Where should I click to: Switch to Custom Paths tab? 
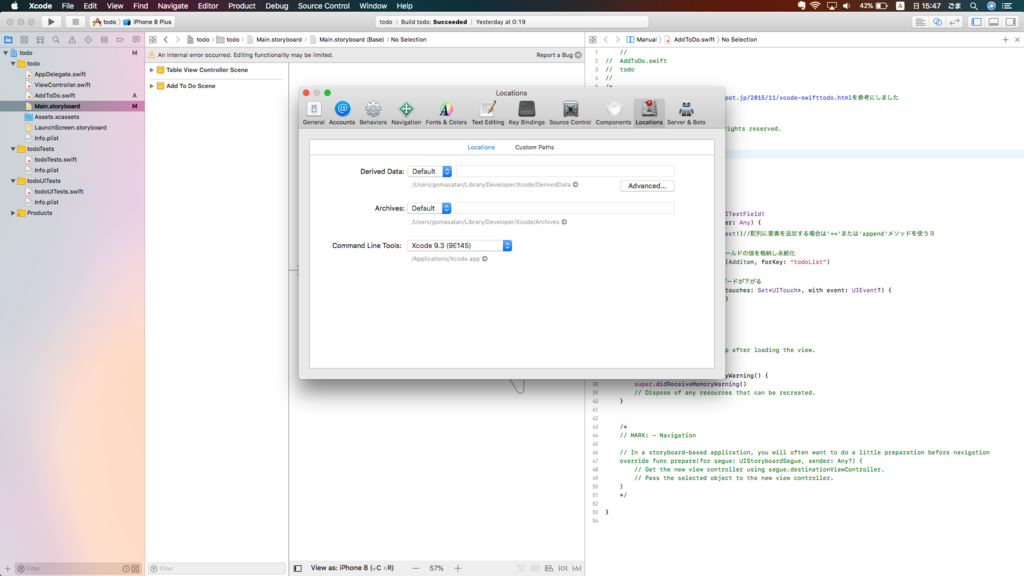coord(534,148)
